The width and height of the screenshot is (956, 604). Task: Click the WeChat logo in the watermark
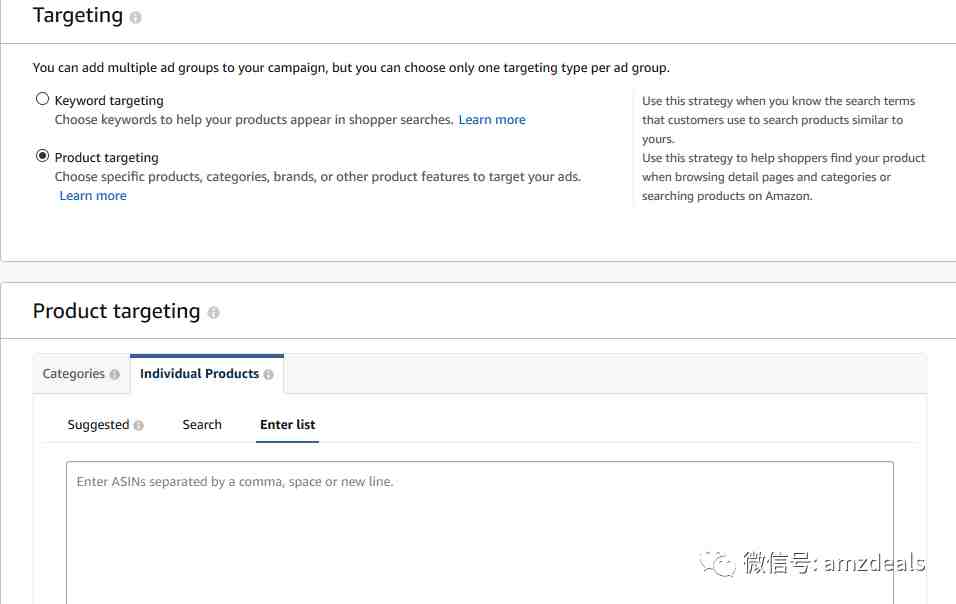[x=718, y=563]
